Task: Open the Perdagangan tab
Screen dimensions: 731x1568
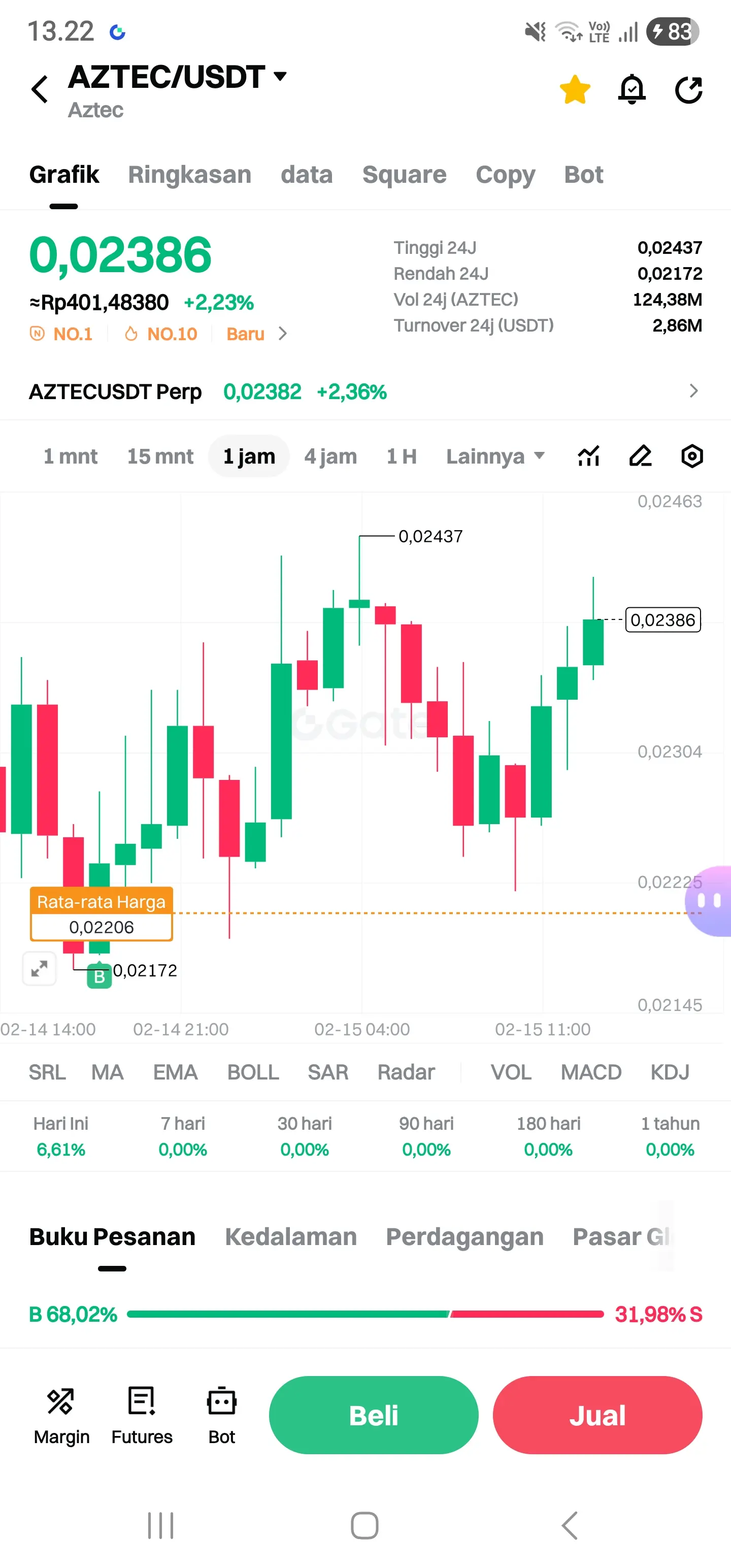Action: pos(464,1237)
